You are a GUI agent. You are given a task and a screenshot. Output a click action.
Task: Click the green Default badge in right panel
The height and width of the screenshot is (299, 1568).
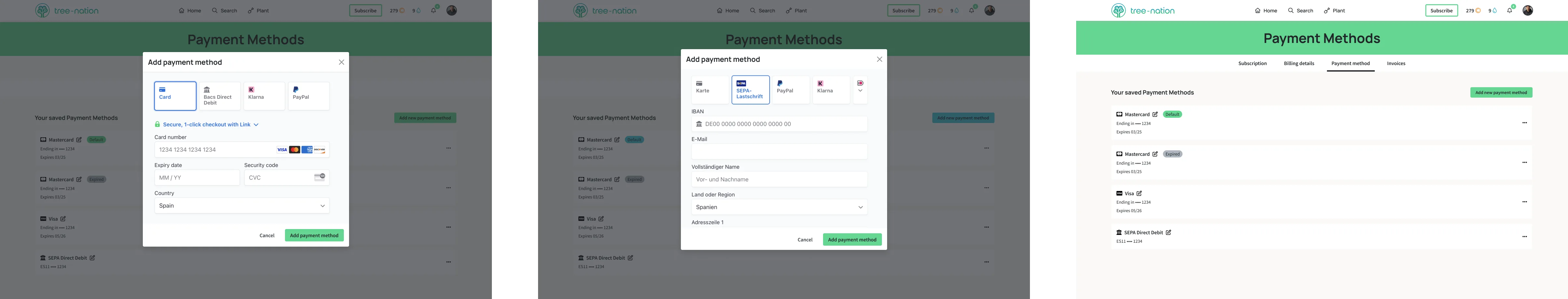[1172, 115]
